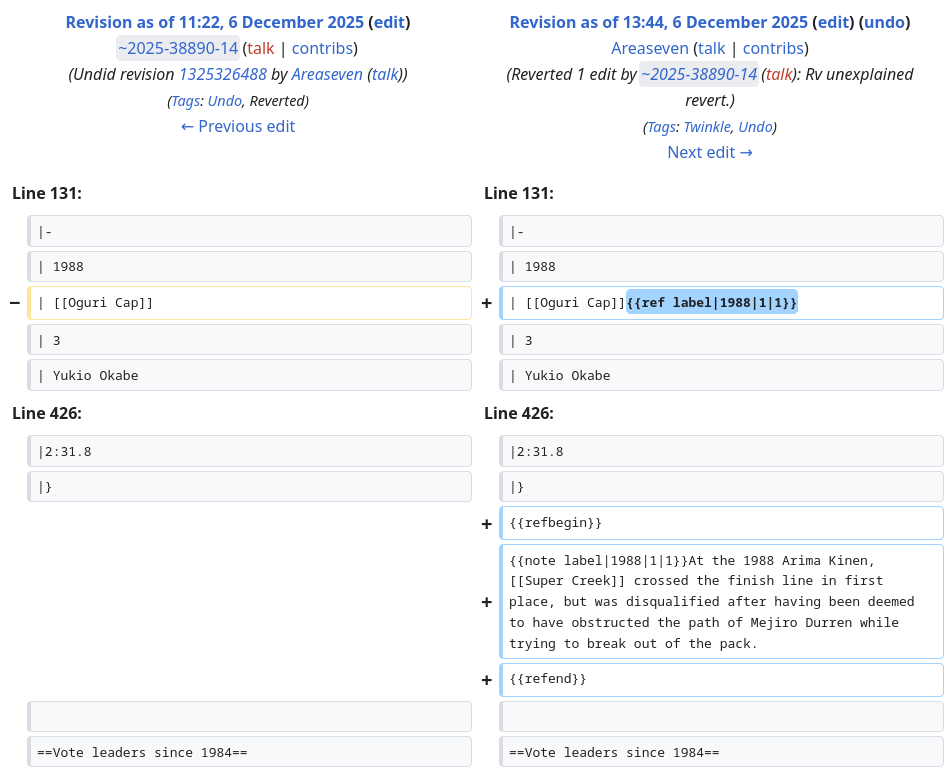Open revision as of 11:22, 6 December 2025

click(x=215, y=22)
